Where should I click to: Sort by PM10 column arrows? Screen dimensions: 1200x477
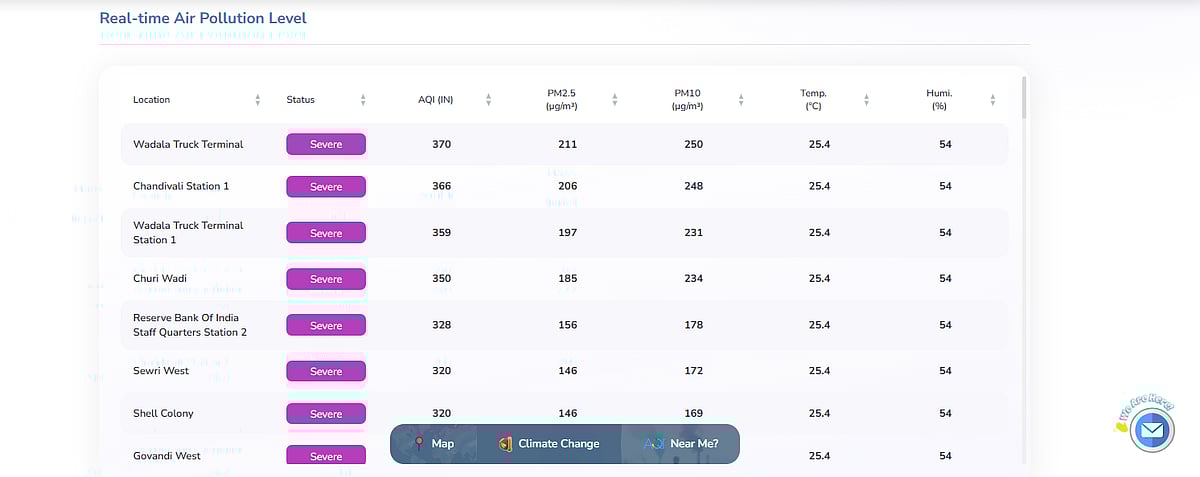741,100
